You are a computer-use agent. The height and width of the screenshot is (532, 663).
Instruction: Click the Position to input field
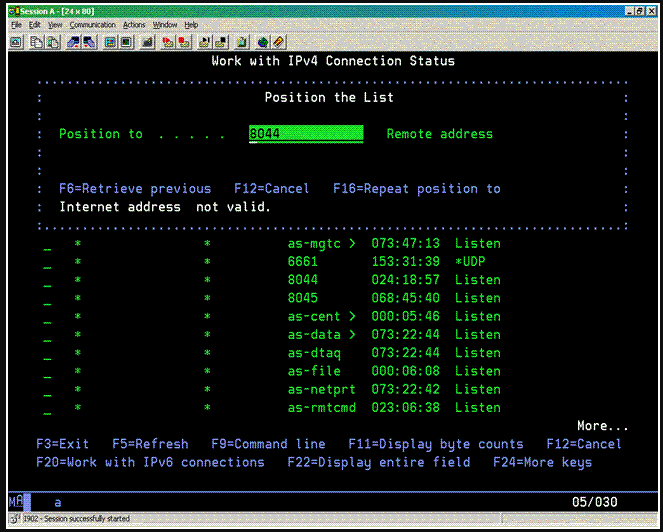tap(305, 134)
